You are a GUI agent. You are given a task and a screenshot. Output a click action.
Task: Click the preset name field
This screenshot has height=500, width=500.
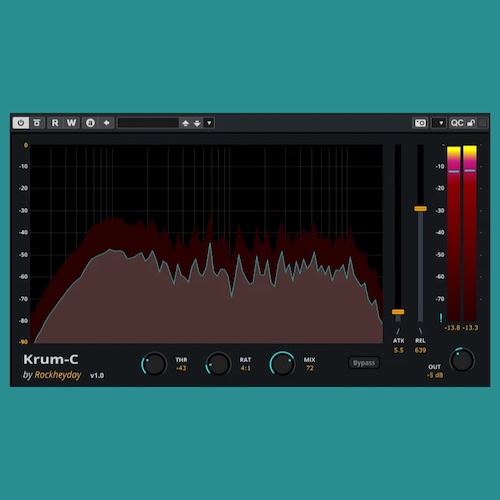(x=148, y=123)
